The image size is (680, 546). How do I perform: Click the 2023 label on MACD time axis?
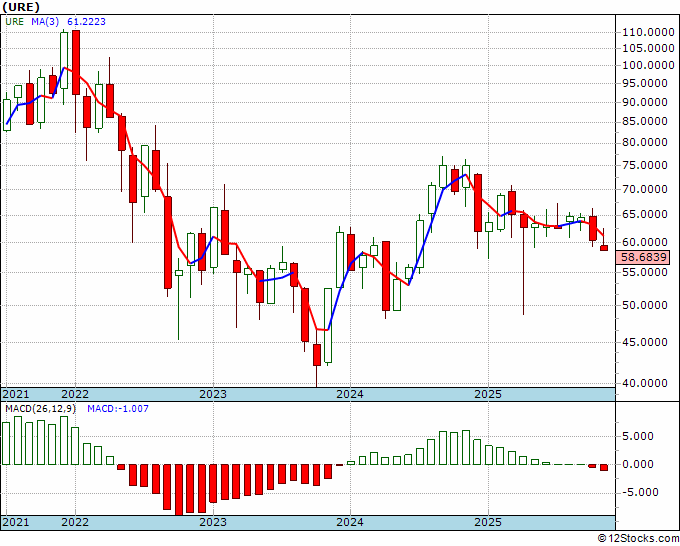[213, 522]
